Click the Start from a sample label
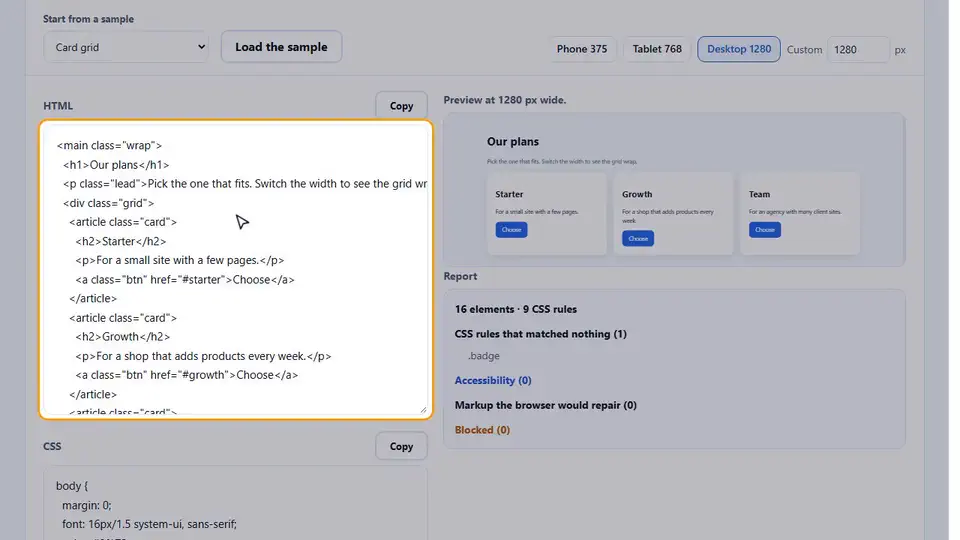The height and width of the screenshot is (540, 960). click(88, 19)
